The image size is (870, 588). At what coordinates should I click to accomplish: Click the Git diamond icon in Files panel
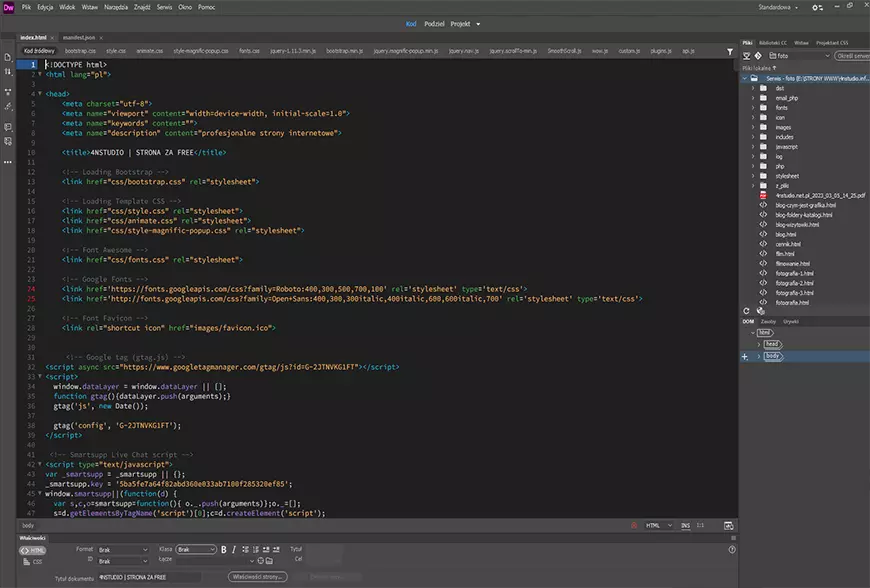pos(758,55)
